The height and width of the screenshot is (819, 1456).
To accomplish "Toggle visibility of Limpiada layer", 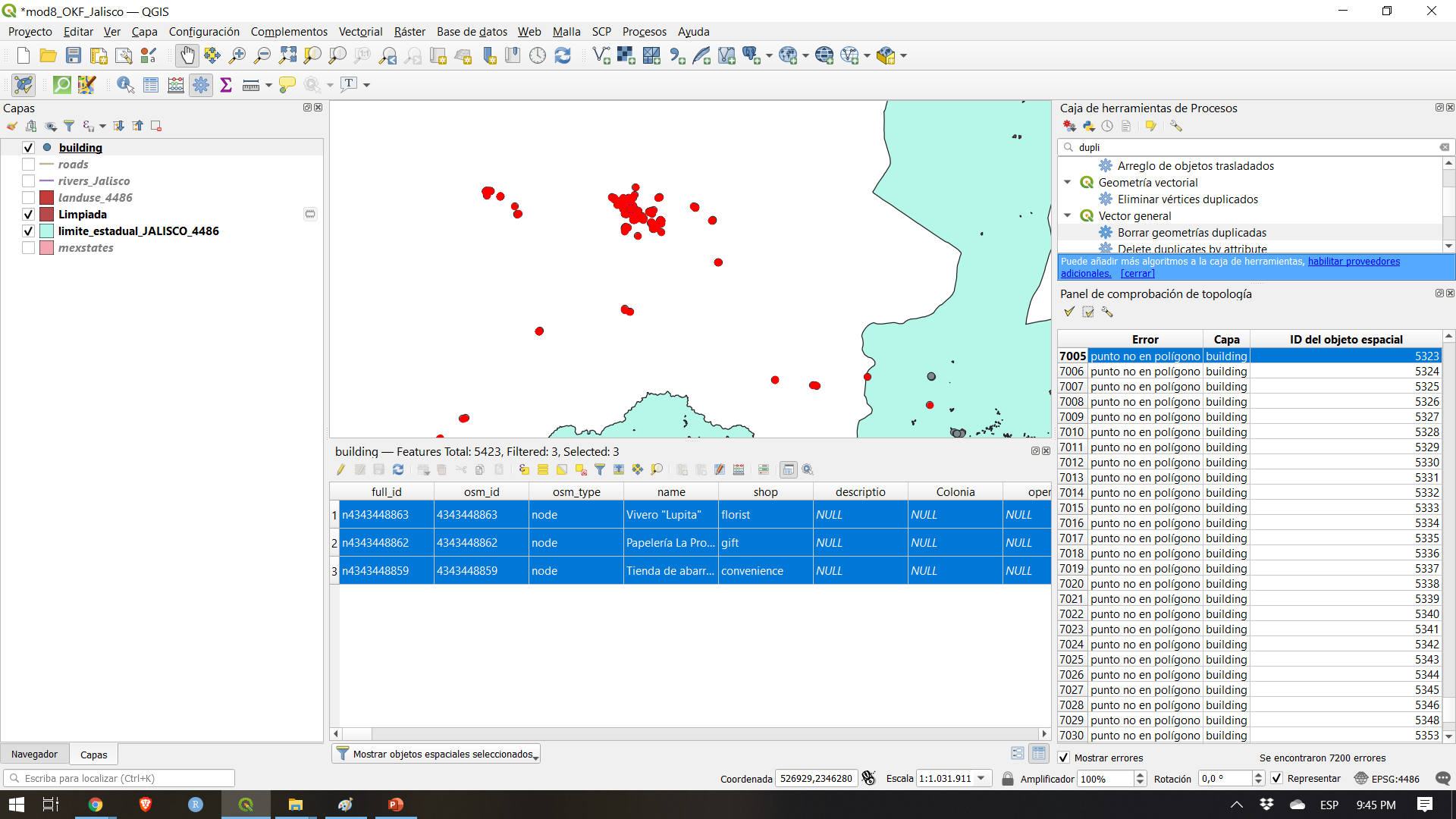I will (29, 214).
